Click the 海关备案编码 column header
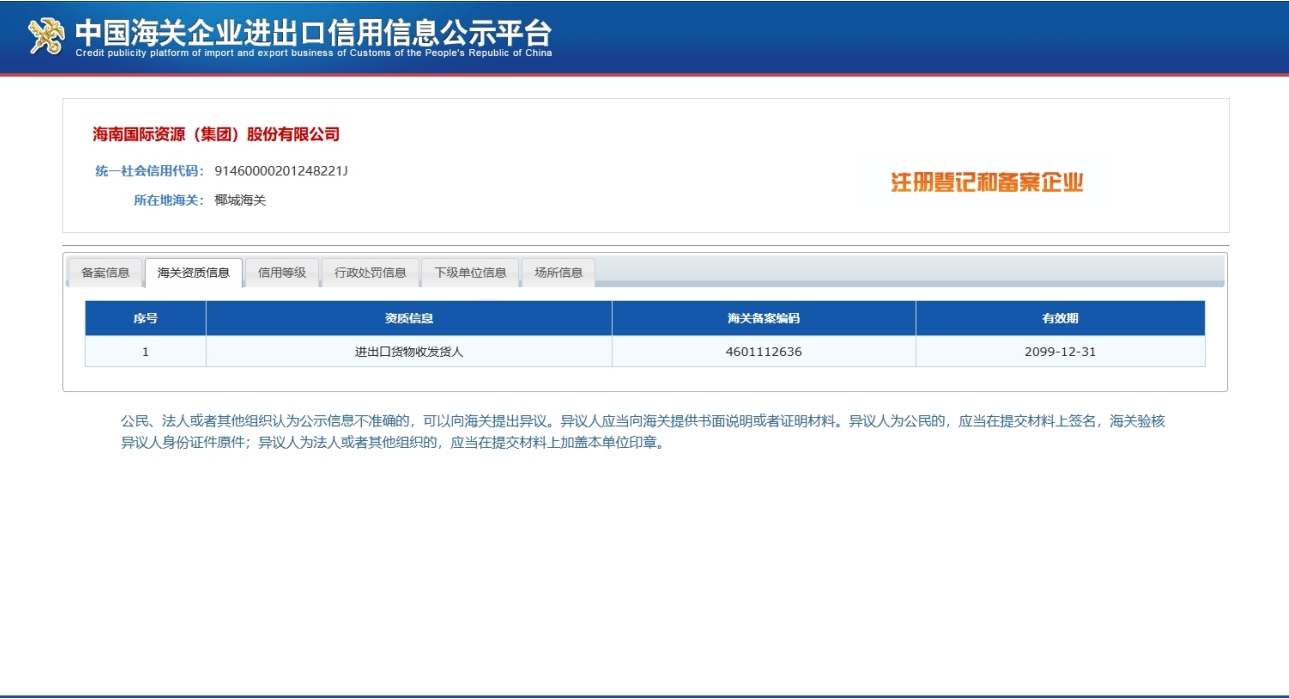Screen dimensions: 1289x699 [763, 319]
